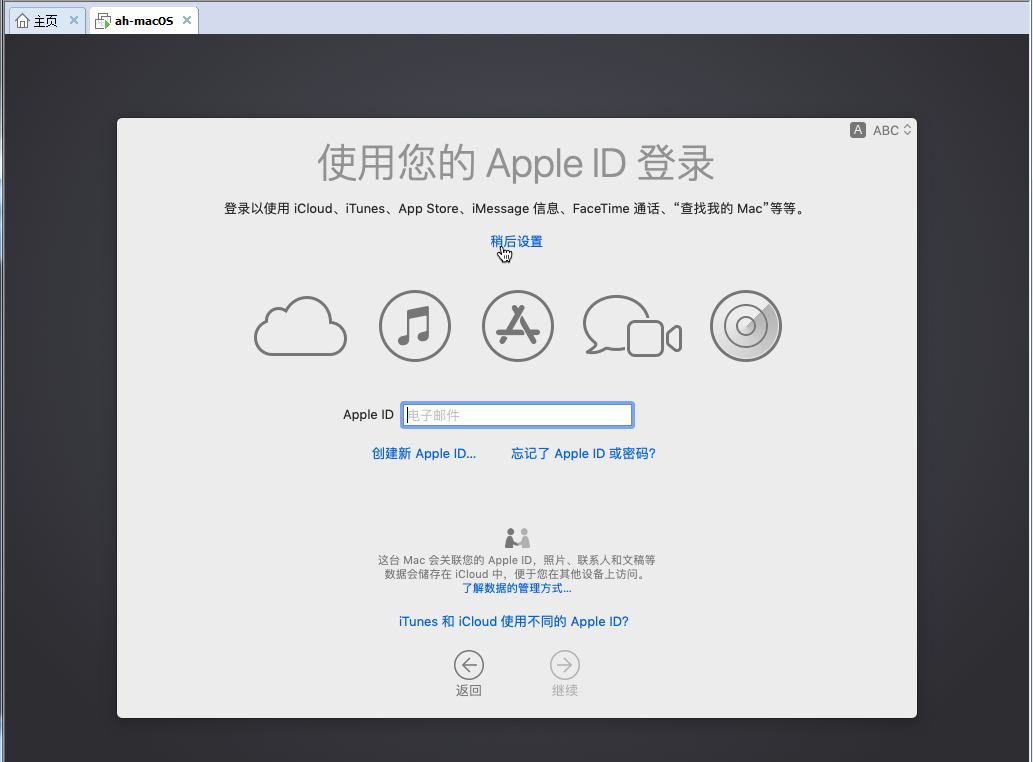
Task: Close the ah-macOS tab
Action: (185, 20)
